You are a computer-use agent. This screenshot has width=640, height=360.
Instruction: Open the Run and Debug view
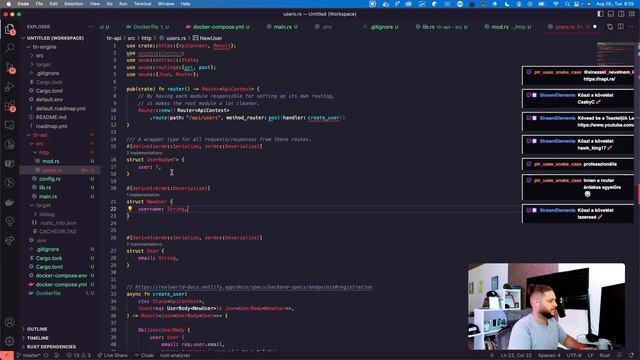pos(10,87)
